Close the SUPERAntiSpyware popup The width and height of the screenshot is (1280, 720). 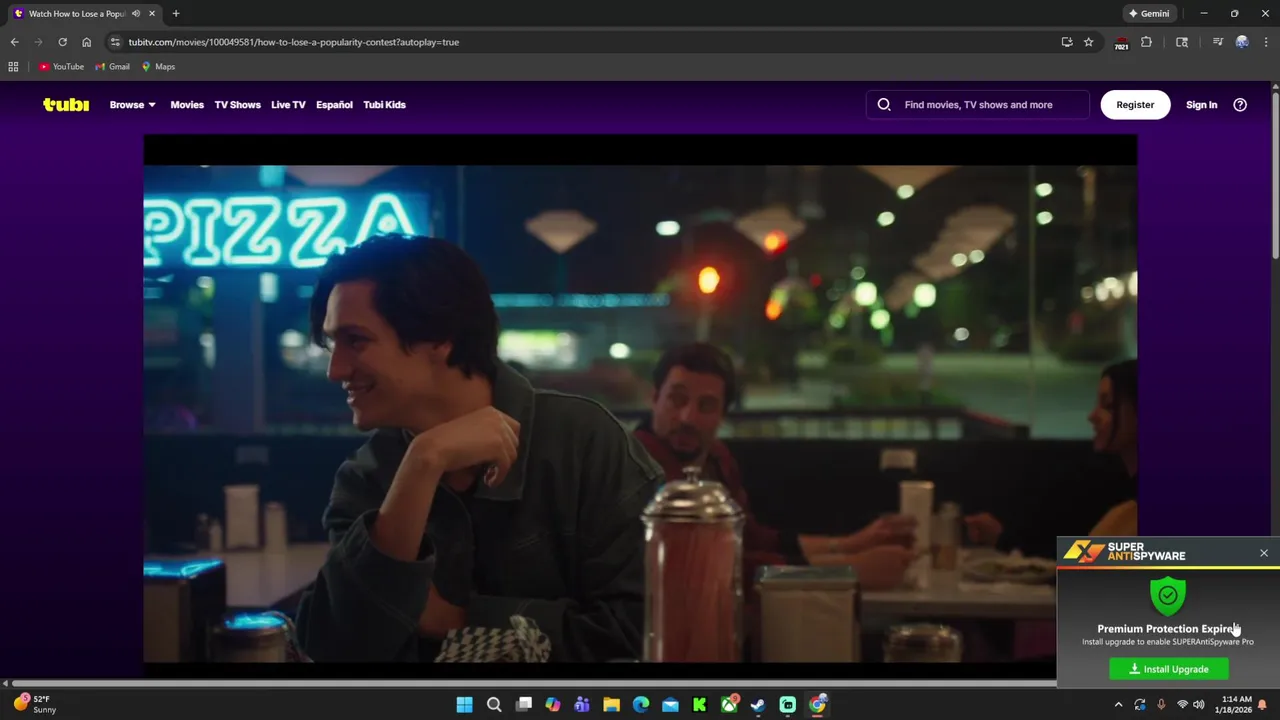point(1264,553)
